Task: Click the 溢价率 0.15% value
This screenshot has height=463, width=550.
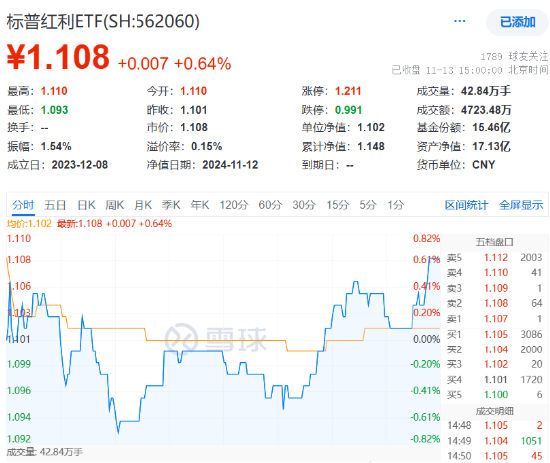Action: (x=207, y=146)
